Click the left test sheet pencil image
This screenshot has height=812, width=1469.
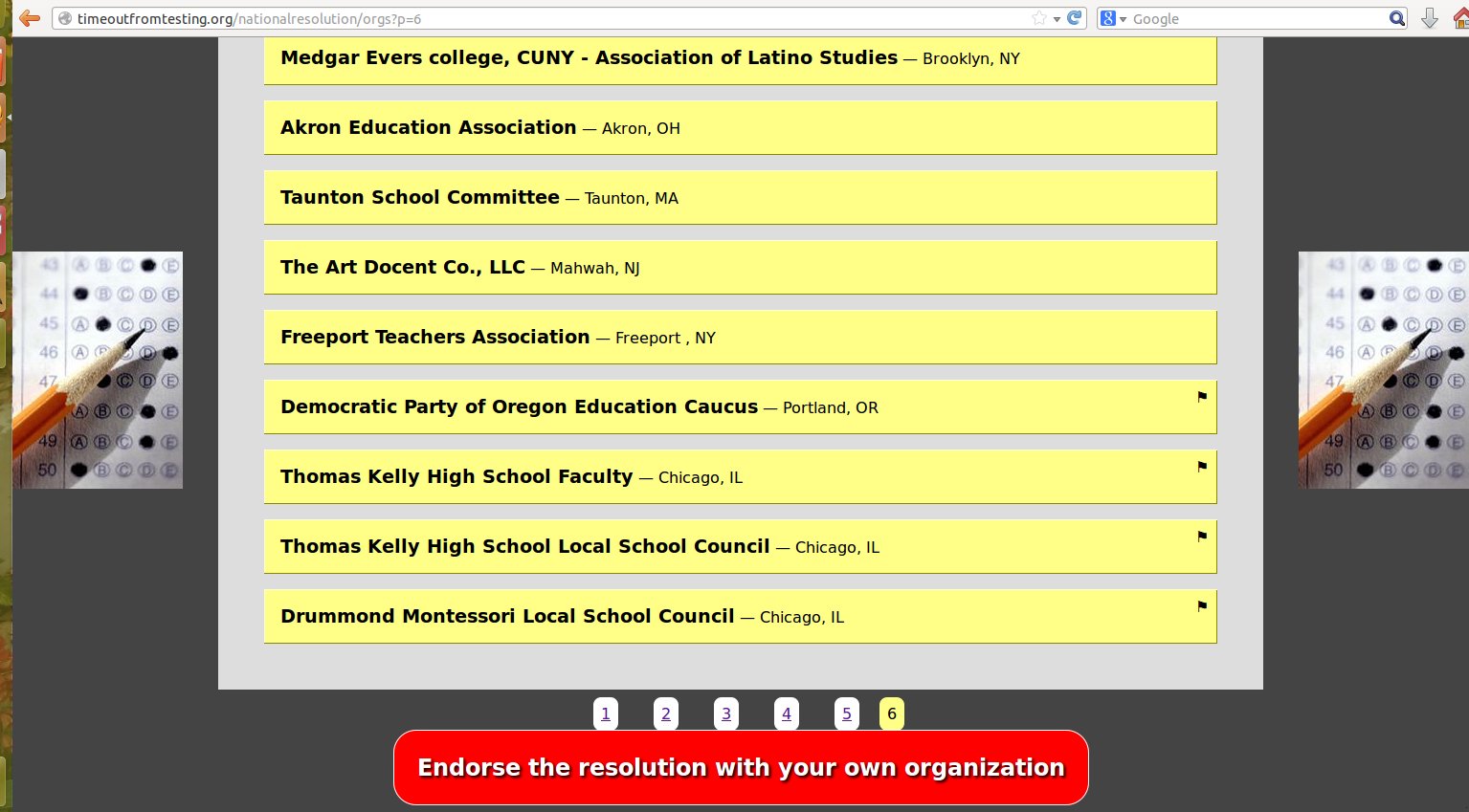(x=97, y=370)
